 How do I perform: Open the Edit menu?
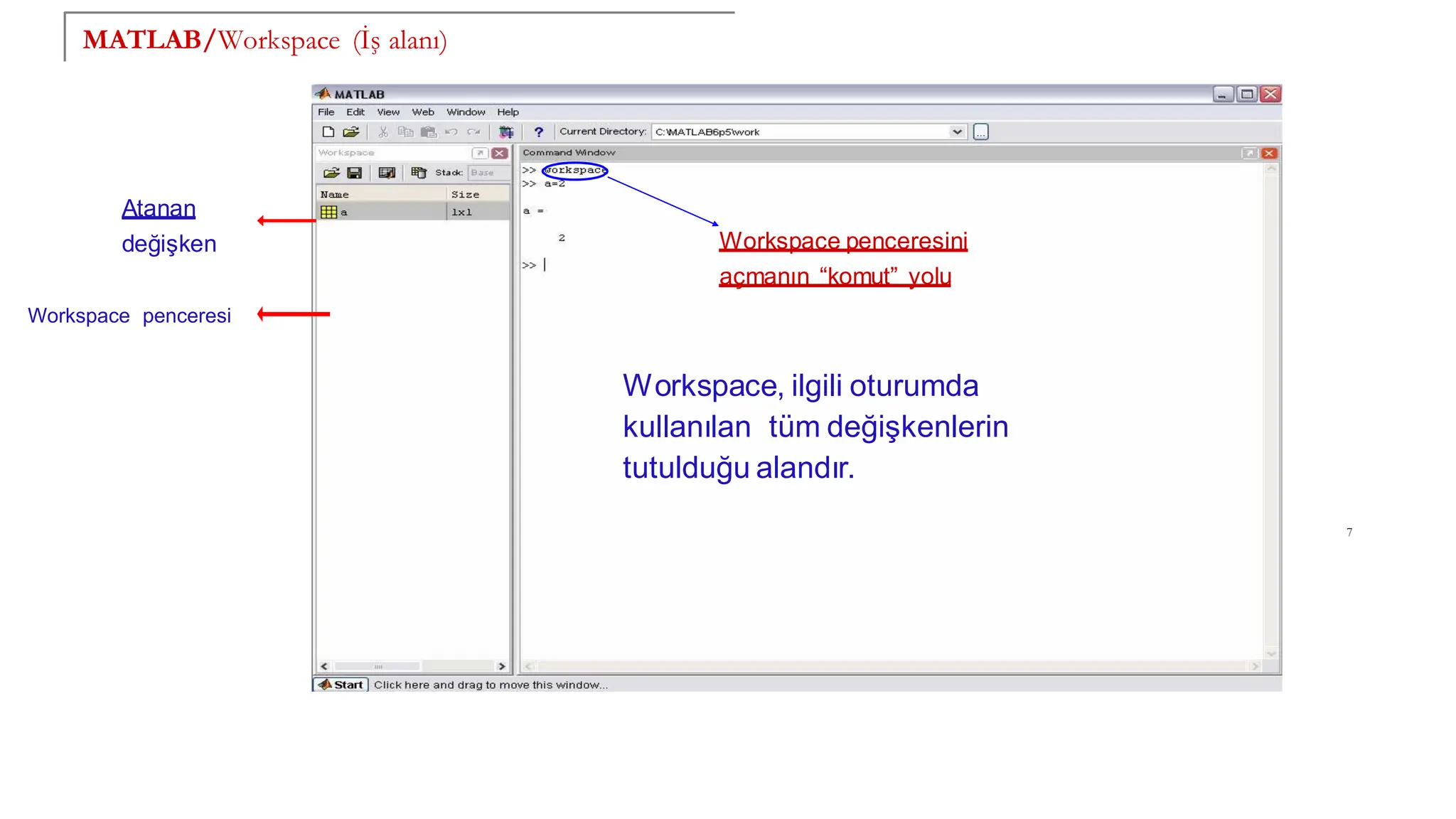[x=355, y=112]
